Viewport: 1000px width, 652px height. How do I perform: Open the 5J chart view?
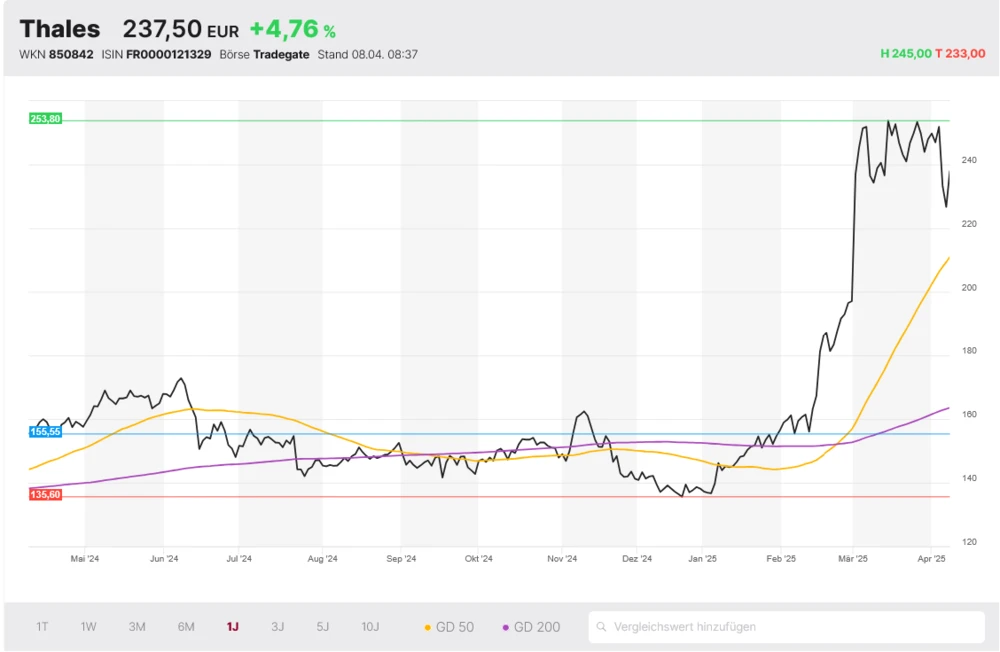click(x=322, y=627)
